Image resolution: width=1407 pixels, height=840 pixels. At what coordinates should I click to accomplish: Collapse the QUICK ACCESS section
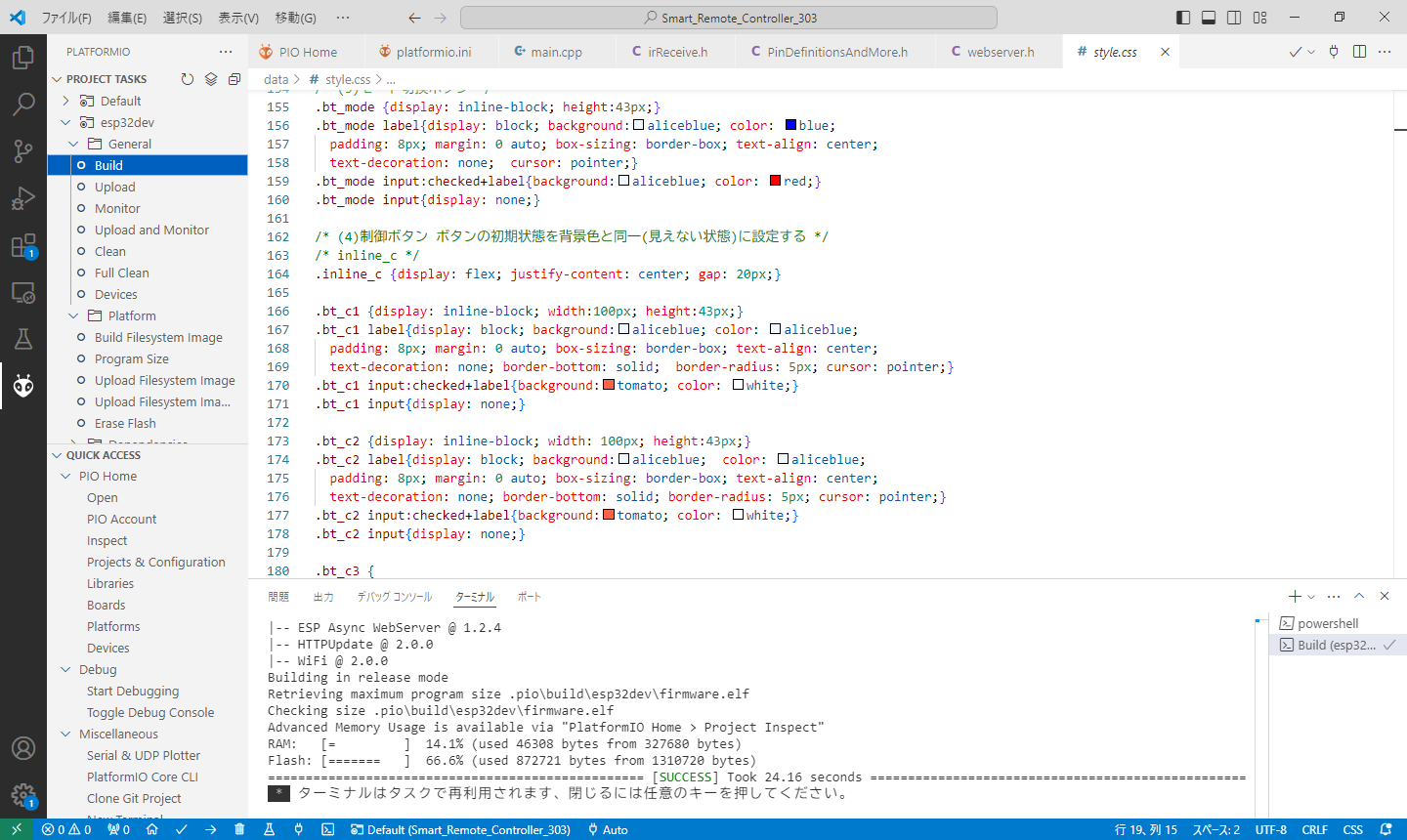pyautogui.click(x=57, y=455)
